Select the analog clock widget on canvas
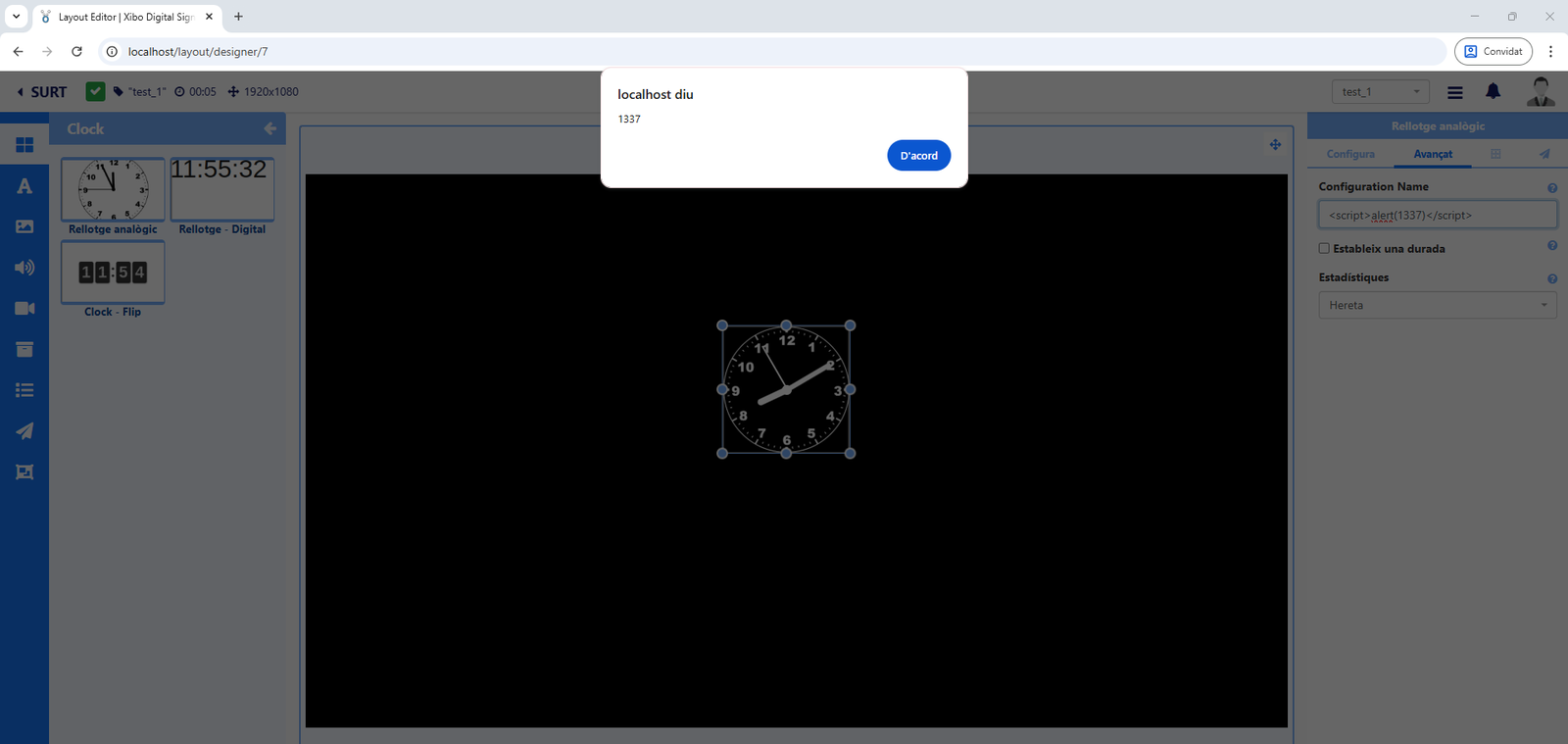 pyautogui.click(x=786, y=389)
